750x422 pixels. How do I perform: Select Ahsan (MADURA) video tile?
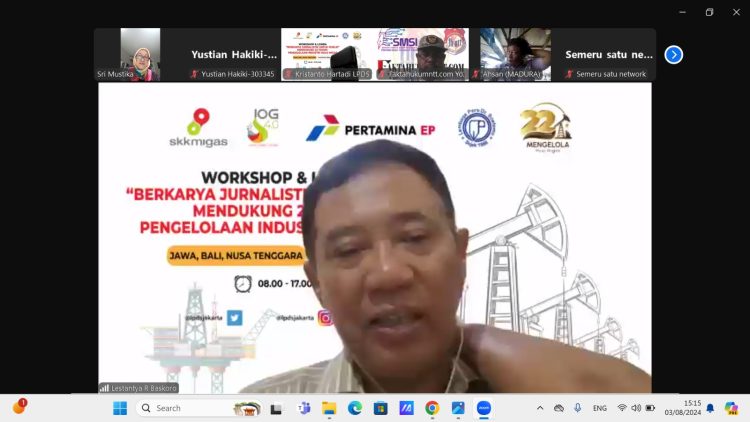click(x=515, y=54)
